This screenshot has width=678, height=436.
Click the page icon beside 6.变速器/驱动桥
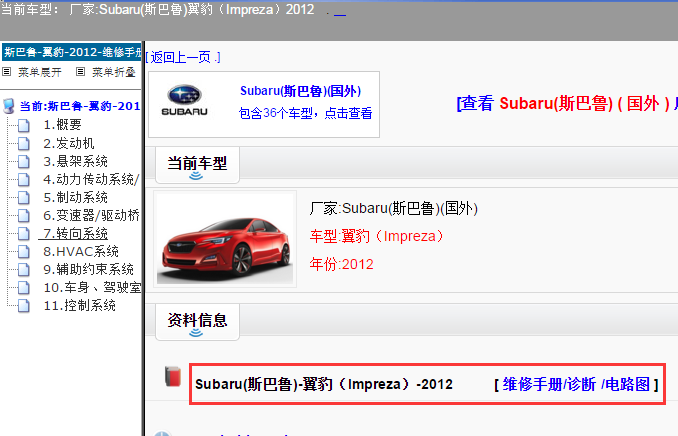[x=24, y=216]
